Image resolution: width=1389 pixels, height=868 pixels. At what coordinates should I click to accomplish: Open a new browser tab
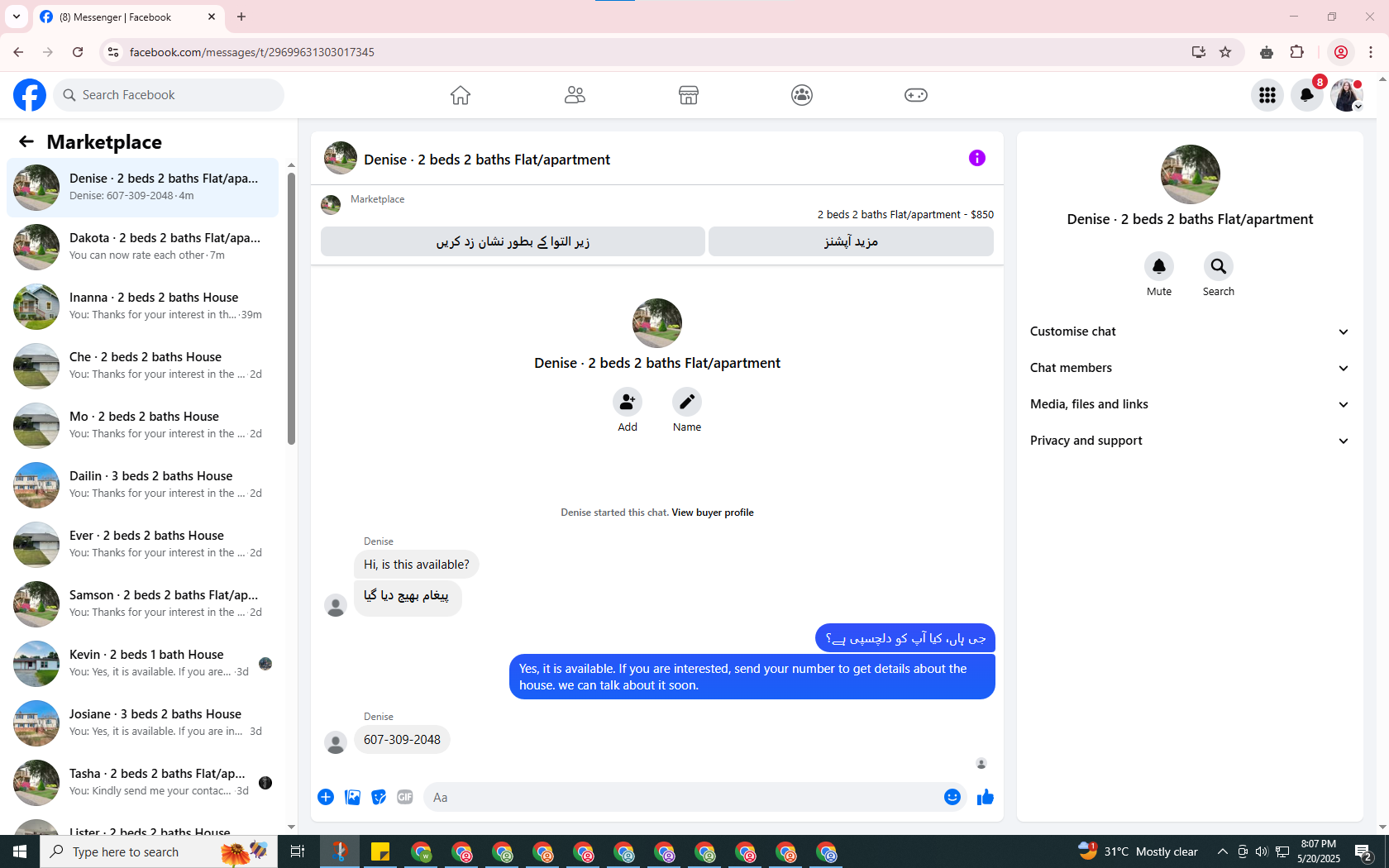[241, 17]
